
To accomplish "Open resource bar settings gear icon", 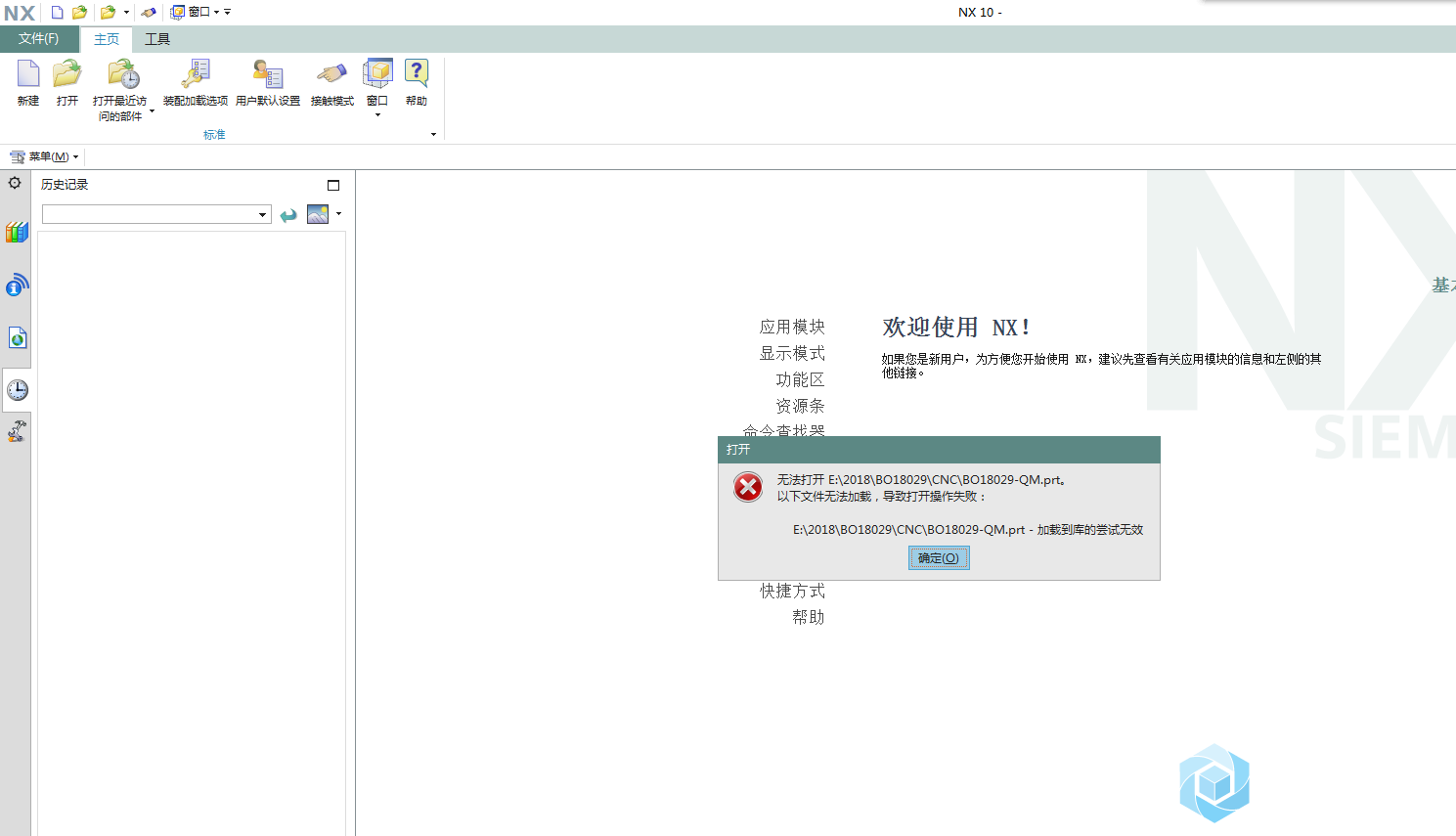I will point(15,183).
